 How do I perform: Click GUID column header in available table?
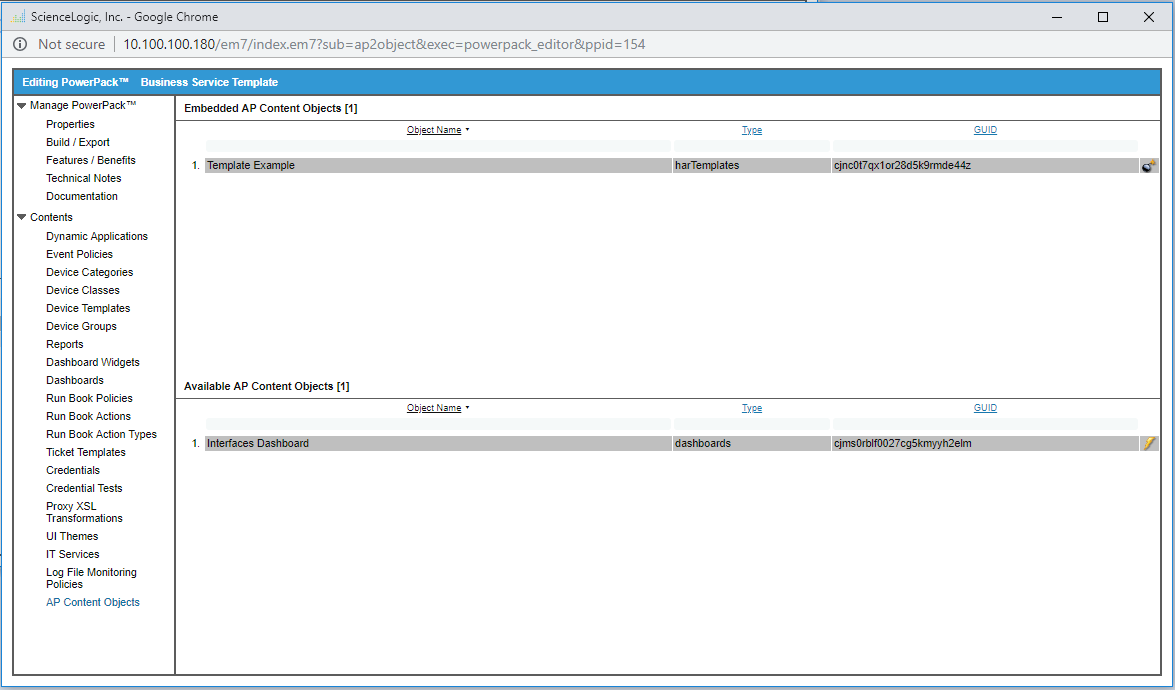click(985, 408)
